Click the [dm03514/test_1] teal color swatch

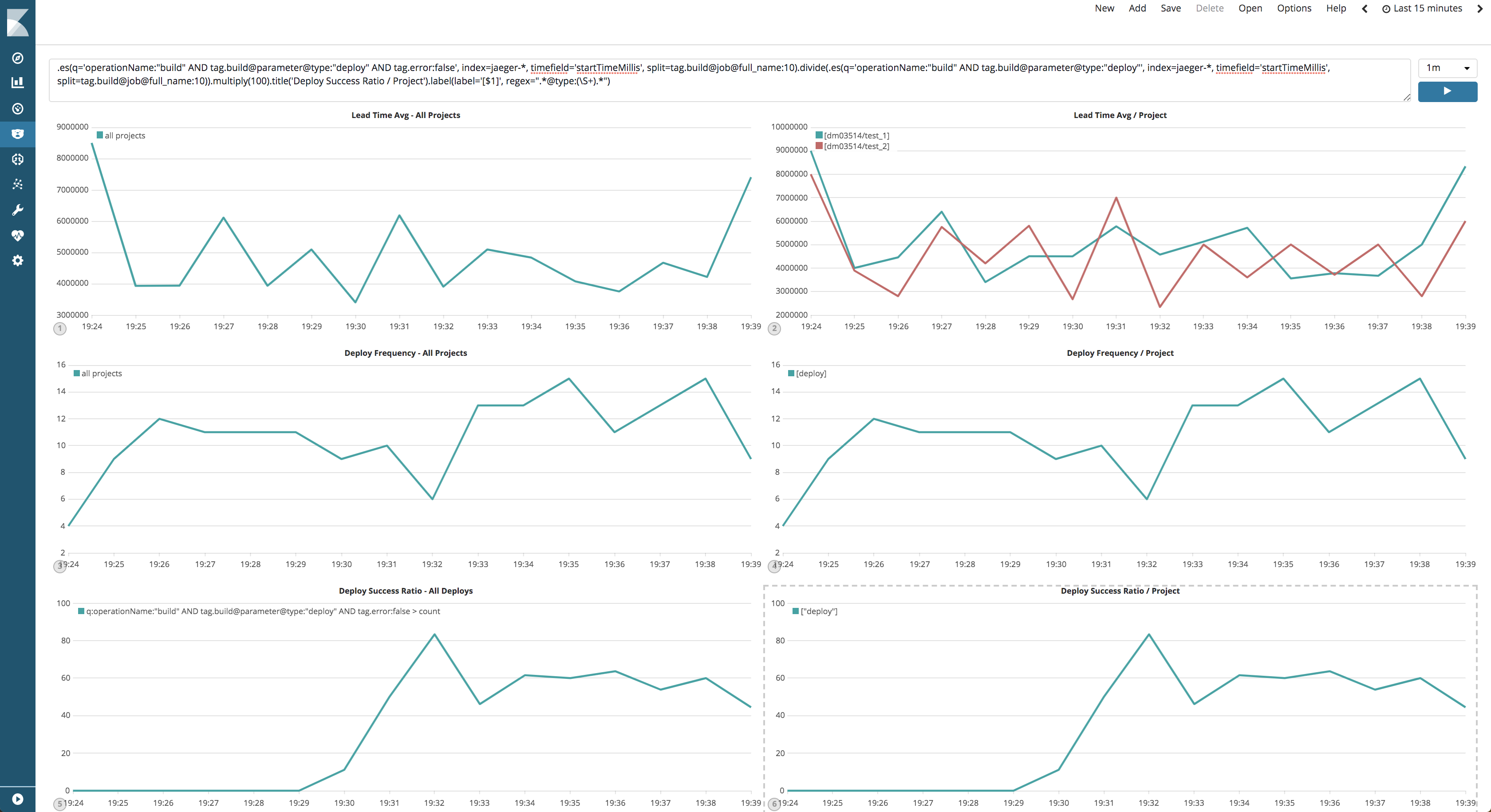819,135
